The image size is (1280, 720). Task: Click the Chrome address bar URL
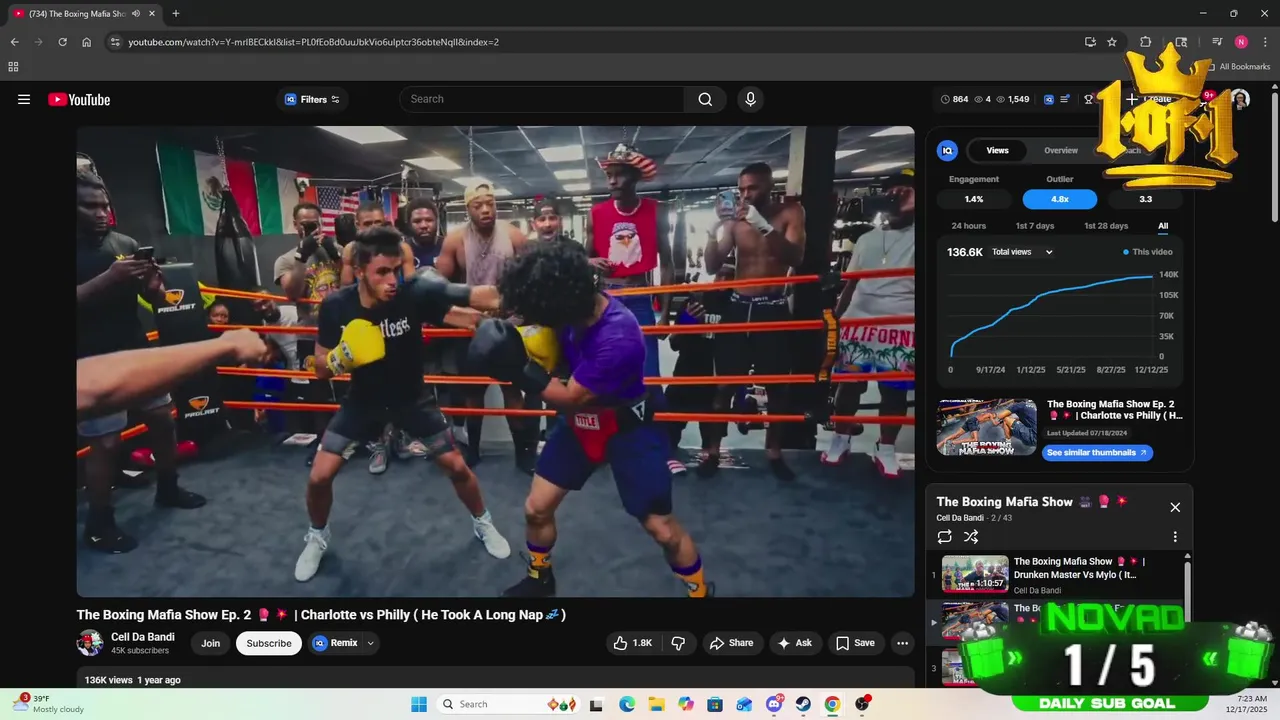tap(314, 42)
